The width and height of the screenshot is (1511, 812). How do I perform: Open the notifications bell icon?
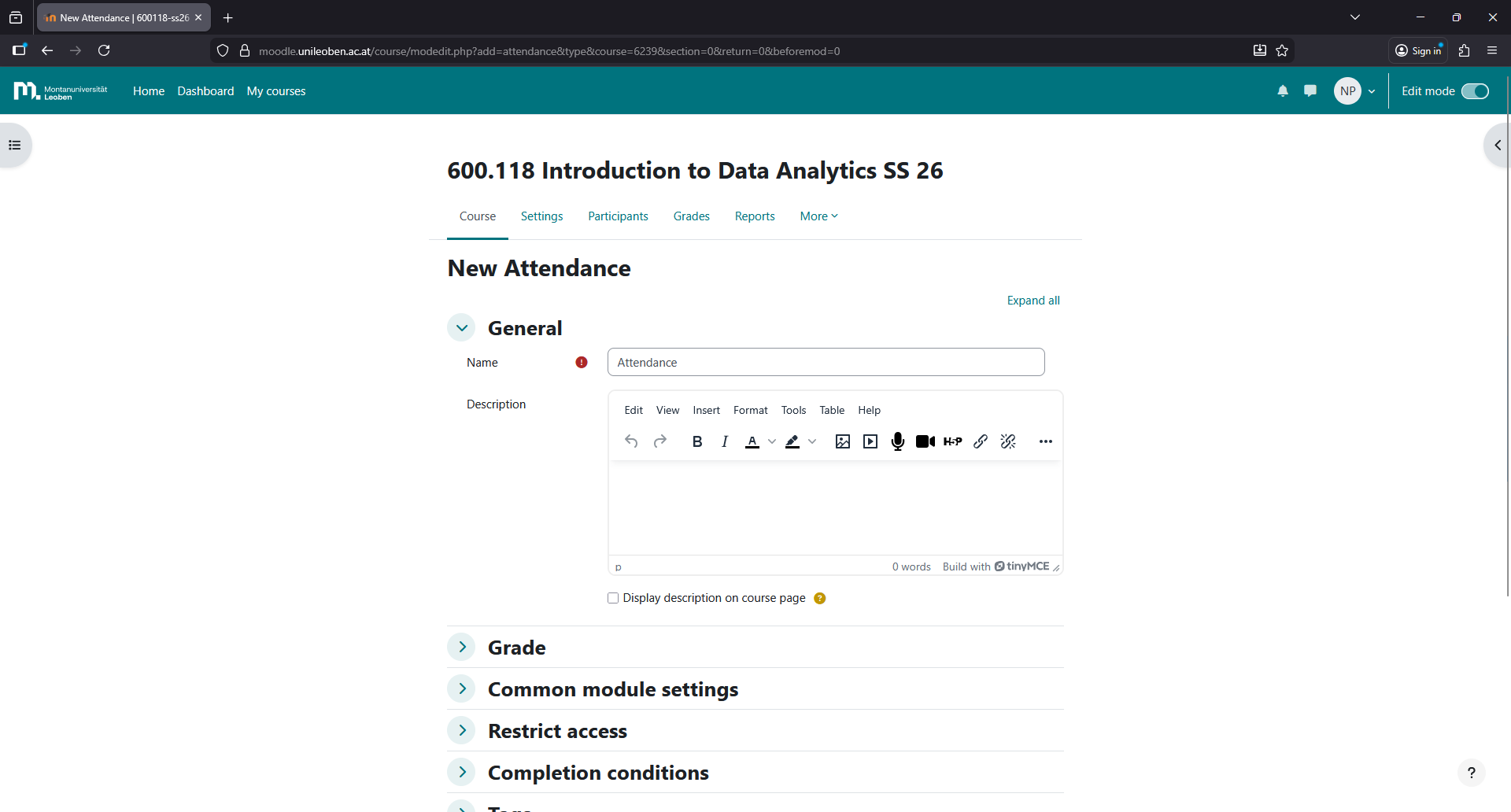coord(1283,91)
